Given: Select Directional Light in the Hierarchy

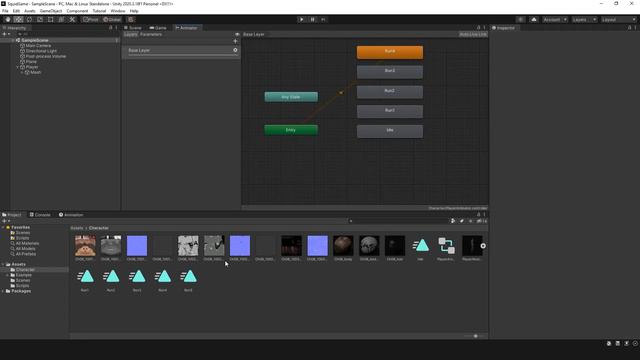Looking at the screenshot, I should click(41, 51).
